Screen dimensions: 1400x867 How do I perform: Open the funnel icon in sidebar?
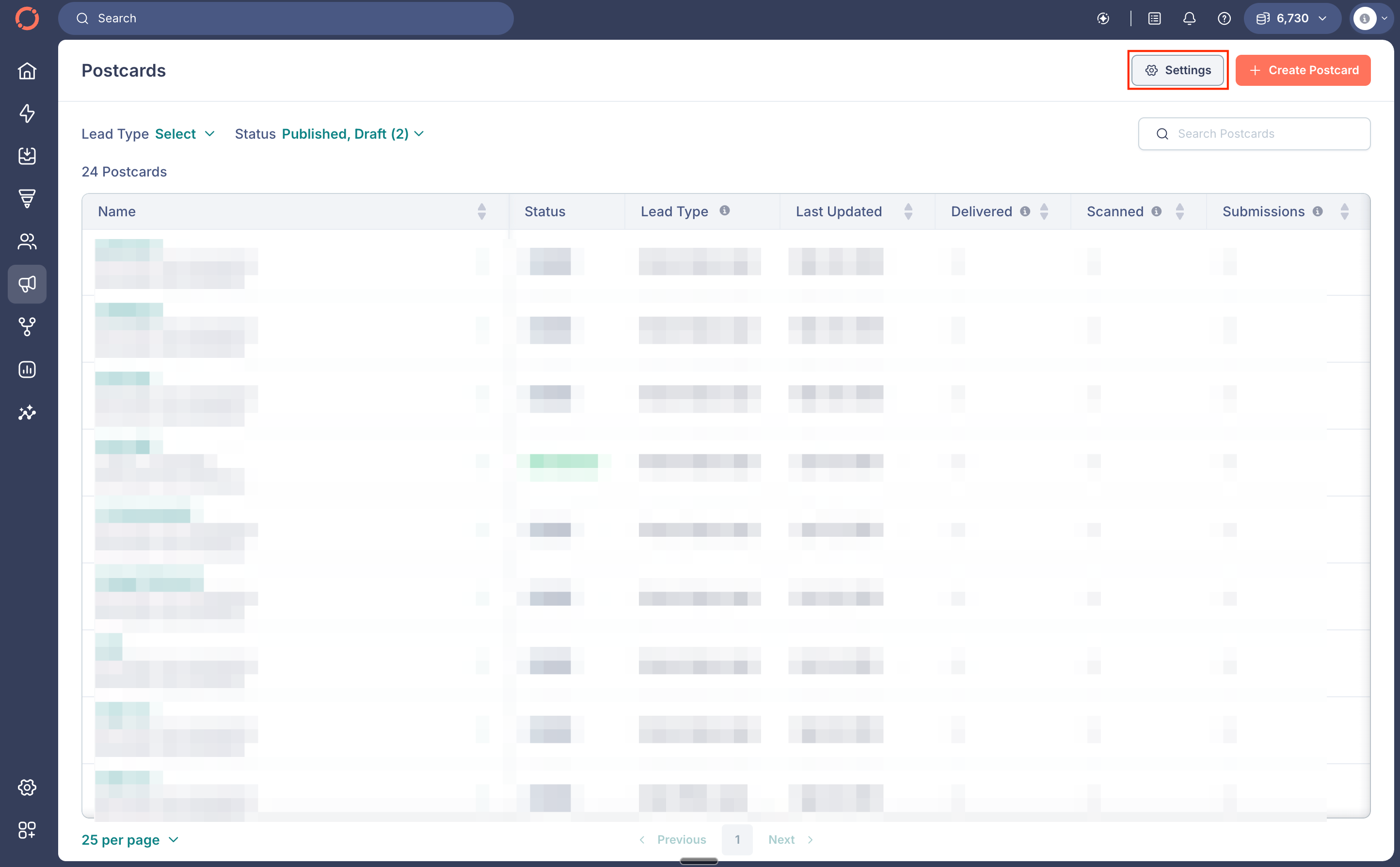click(x=27, y=198)
